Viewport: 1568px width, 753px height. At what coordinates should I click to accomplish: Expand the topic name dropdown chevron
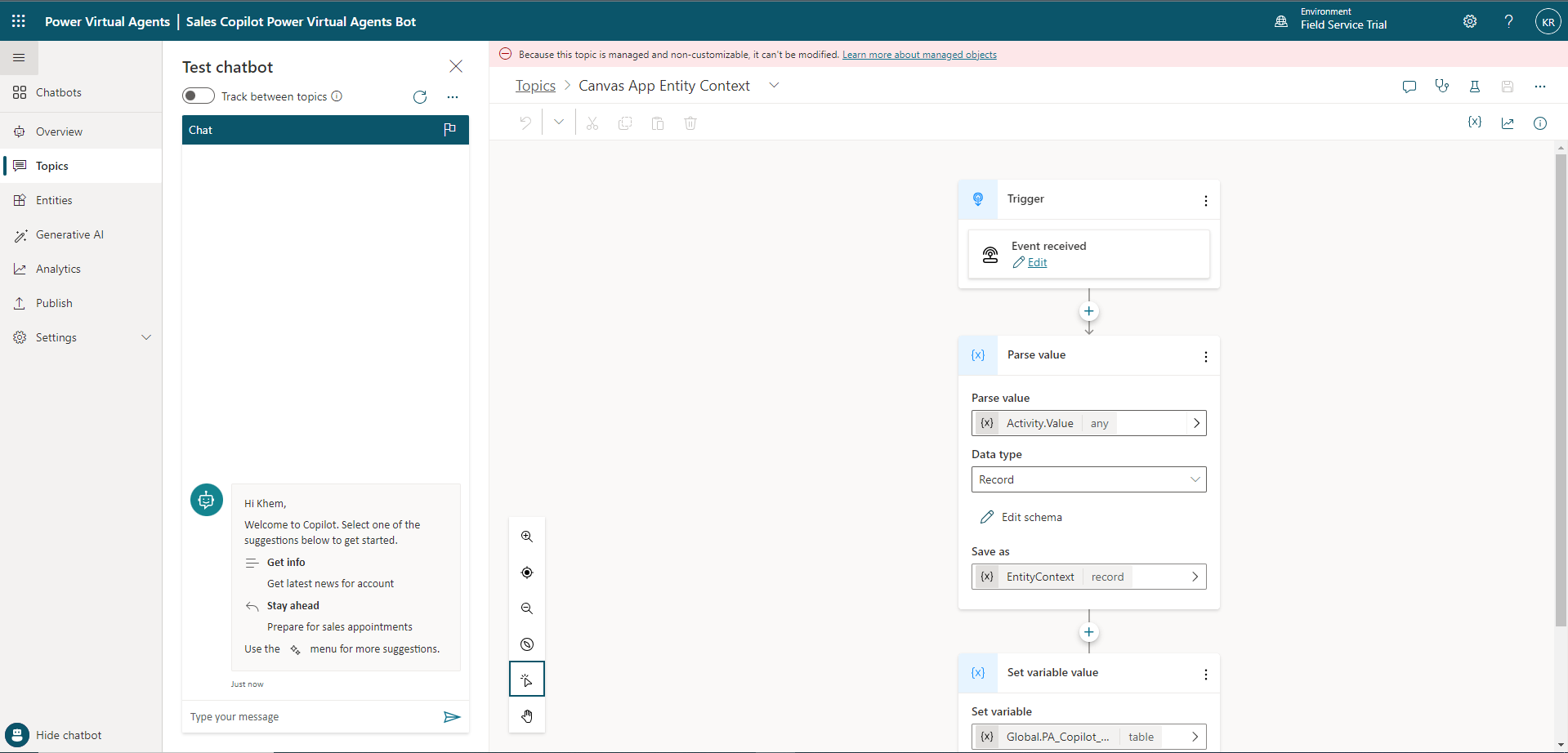point(774,86)
